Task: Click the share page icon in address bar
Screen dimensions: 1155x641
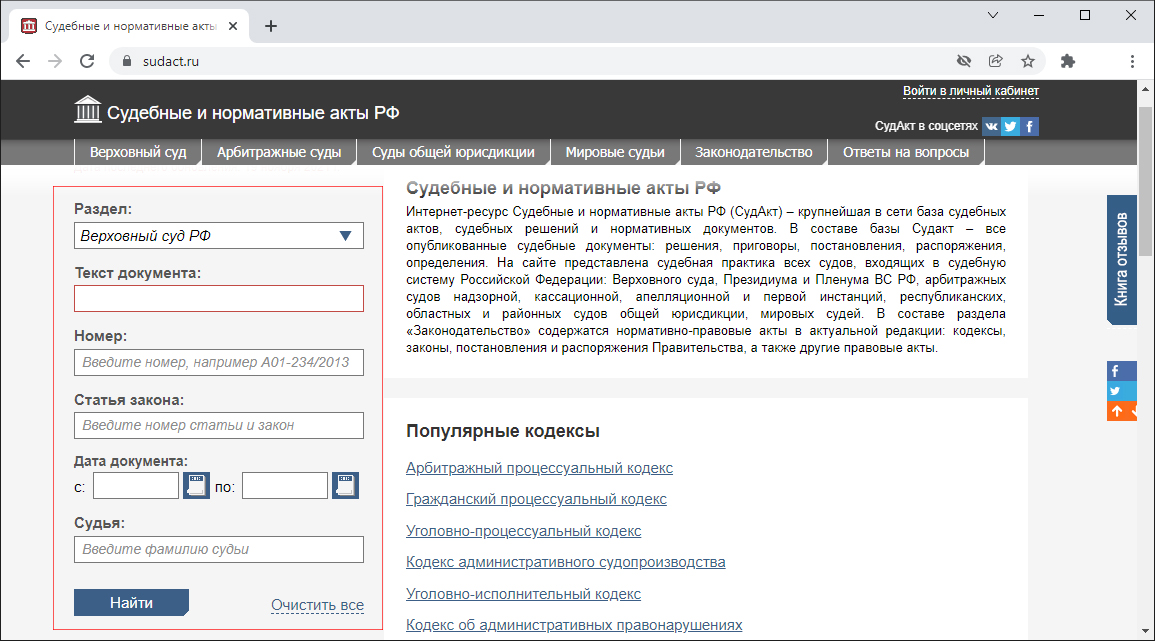Action: 996,61
